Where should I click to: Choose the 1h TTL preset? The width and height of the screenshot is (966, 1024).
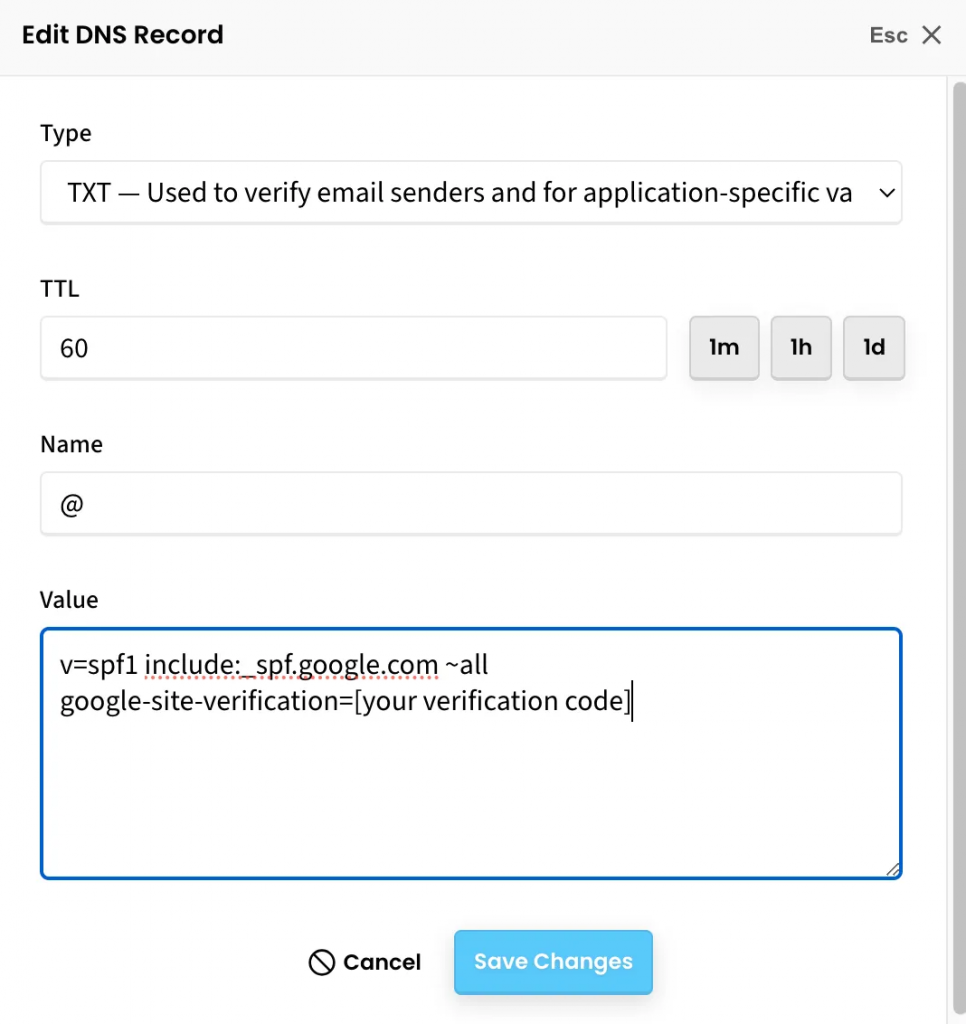(x=800, y=348)
